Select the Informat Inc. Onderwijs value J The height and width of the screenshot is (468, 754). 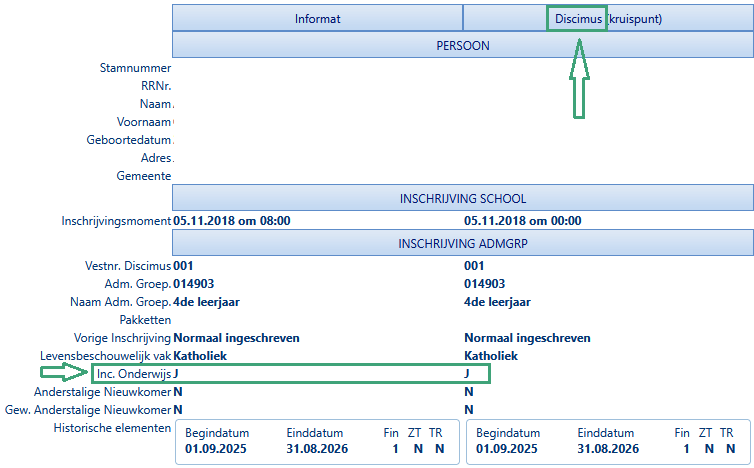tap(177, 373)
